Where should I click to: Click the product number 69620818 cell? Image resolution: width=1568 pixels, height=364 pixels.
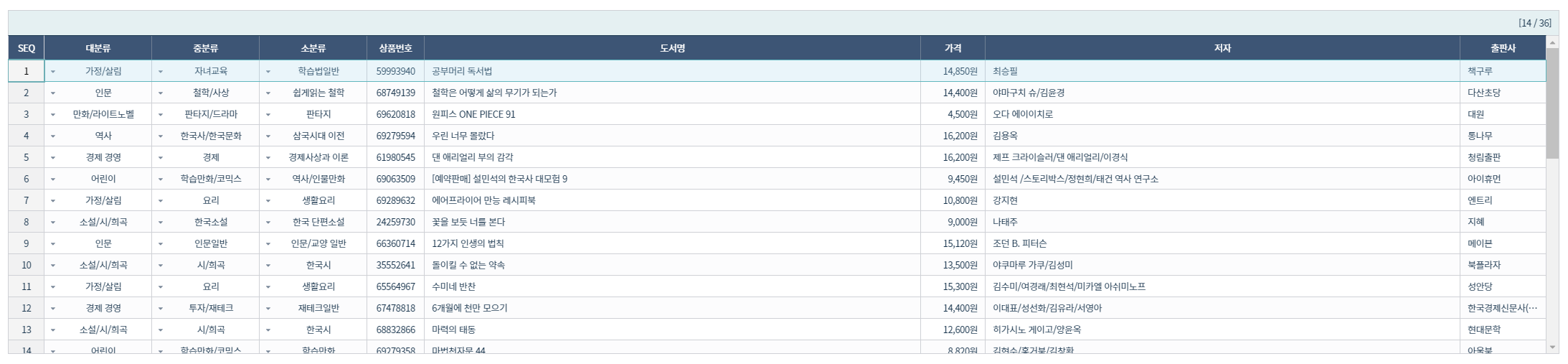pyautogui.click(x=395, y=114)
